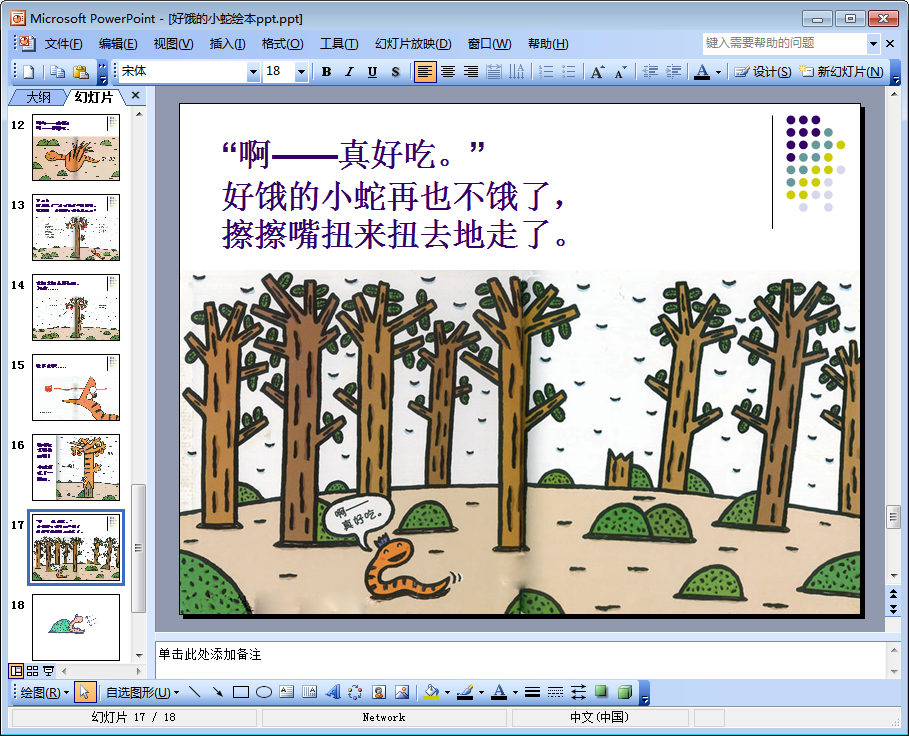Click the New document icon
The height and width of the screenshot is (736, 909).
click(x=28, y=72)
